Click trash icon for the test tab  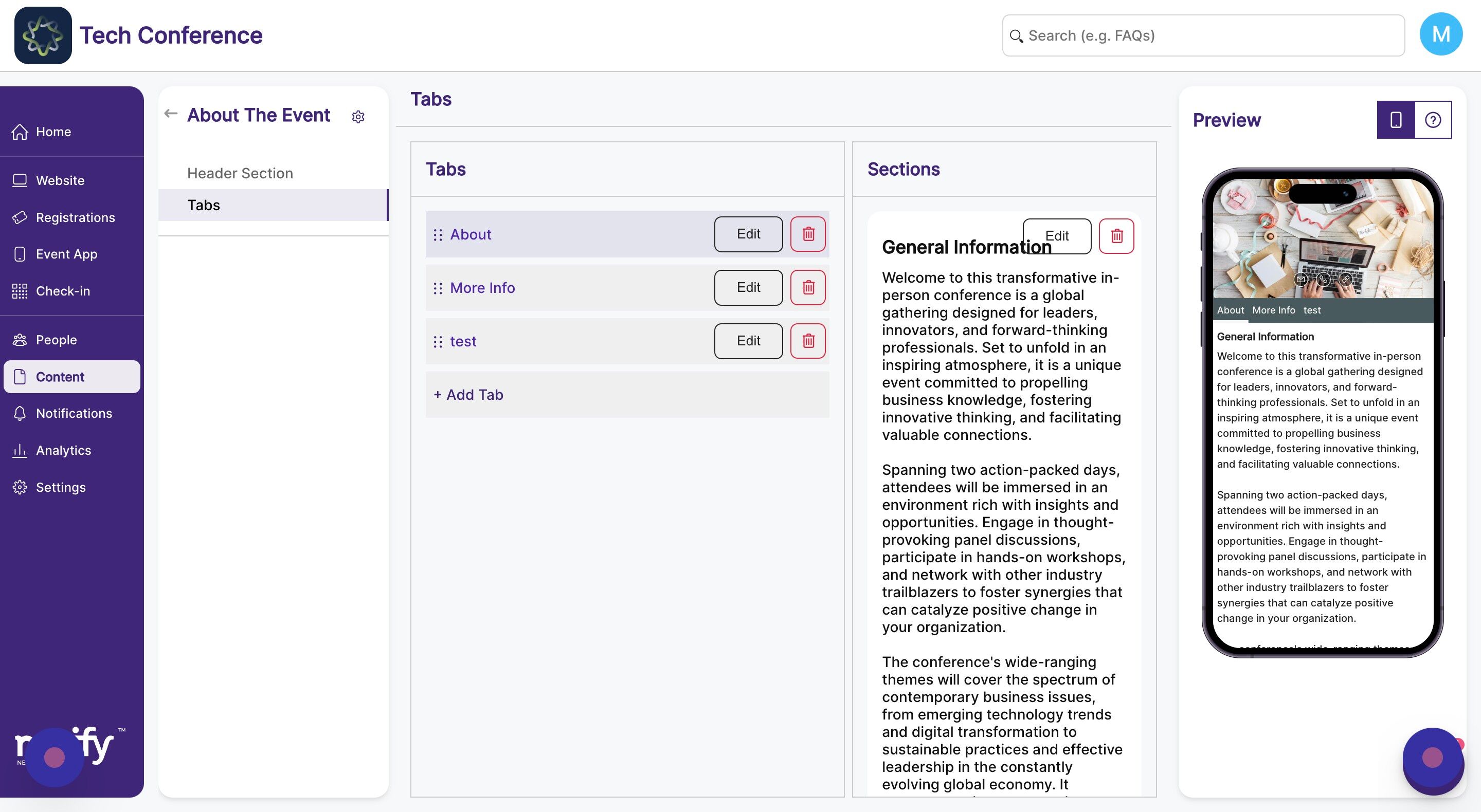click(808, 341)
